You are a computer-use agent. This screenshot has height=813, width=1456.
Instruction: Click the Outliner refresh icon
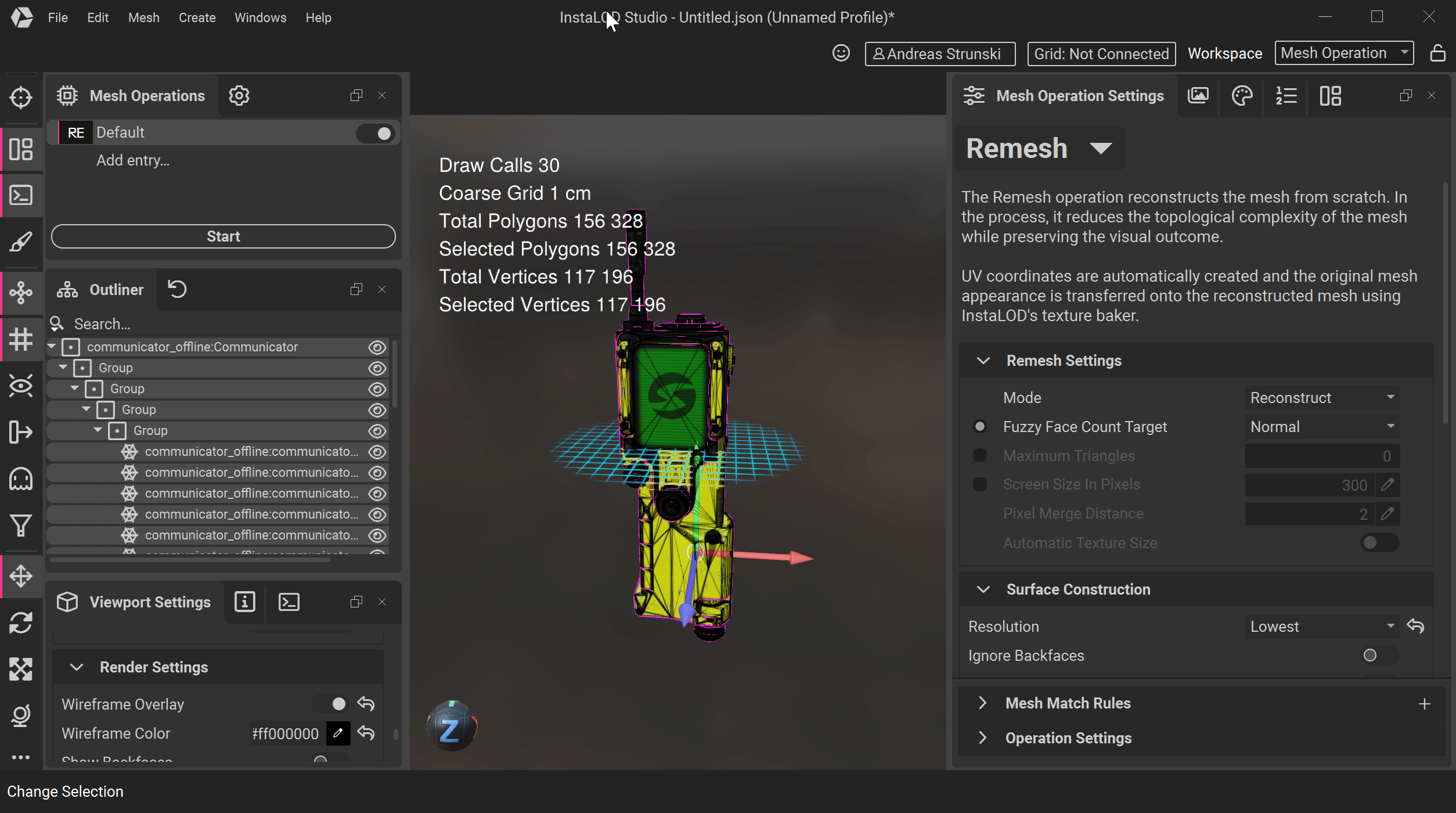click(177, 289)
